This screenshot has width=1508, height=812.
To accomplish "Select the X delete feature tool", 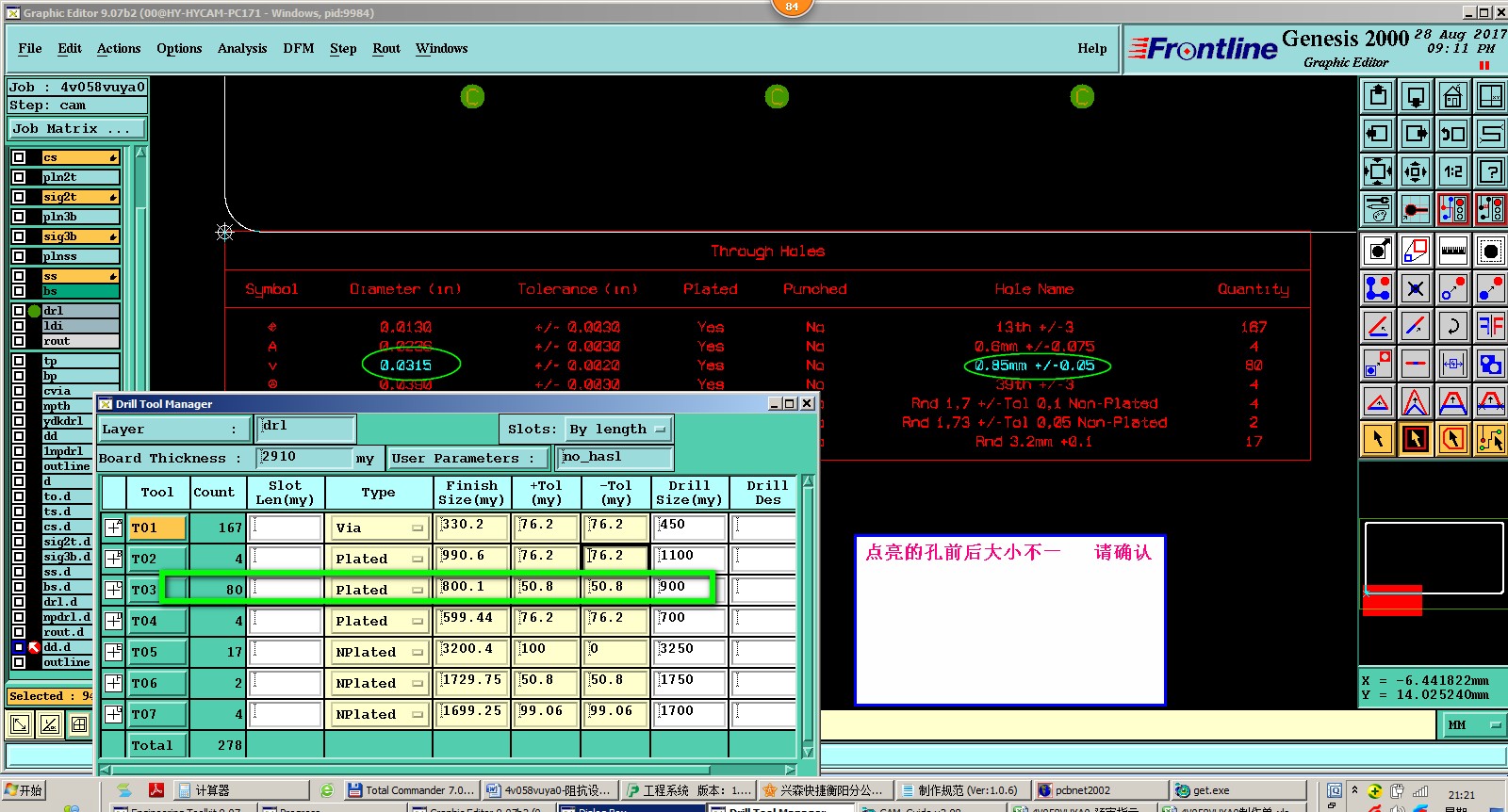I will click(x=1416, y=288).
